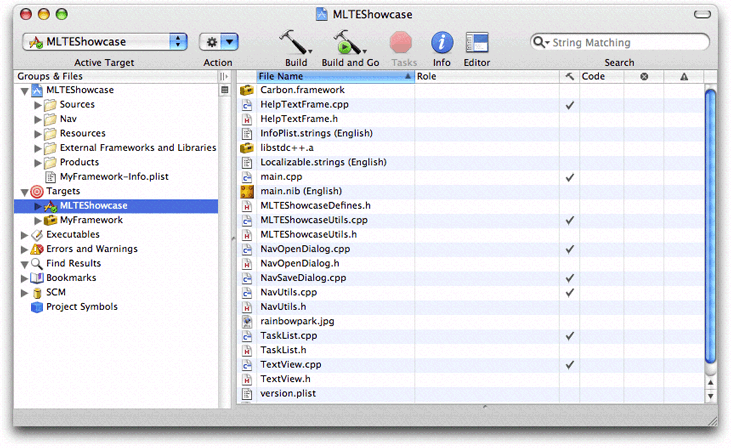Screen dimensions: 731x448
Task: Click the Project Symbols cube icon
Action: 37,307
